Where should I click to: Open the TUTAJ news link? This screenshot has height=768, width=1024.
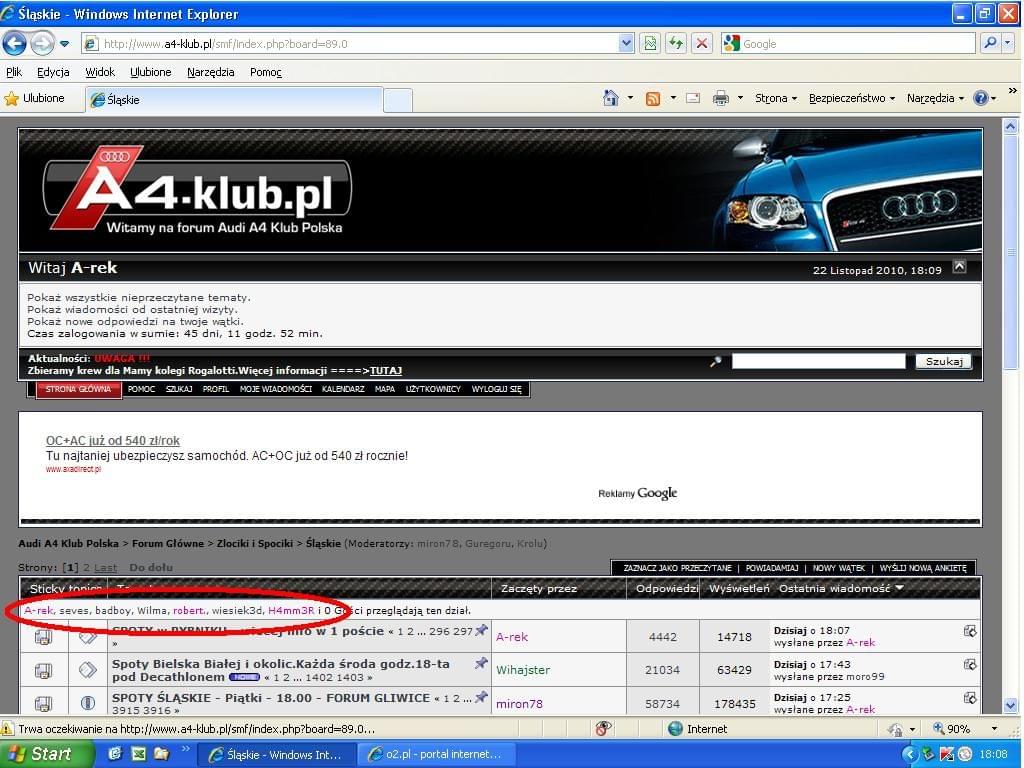click(386, 371)
